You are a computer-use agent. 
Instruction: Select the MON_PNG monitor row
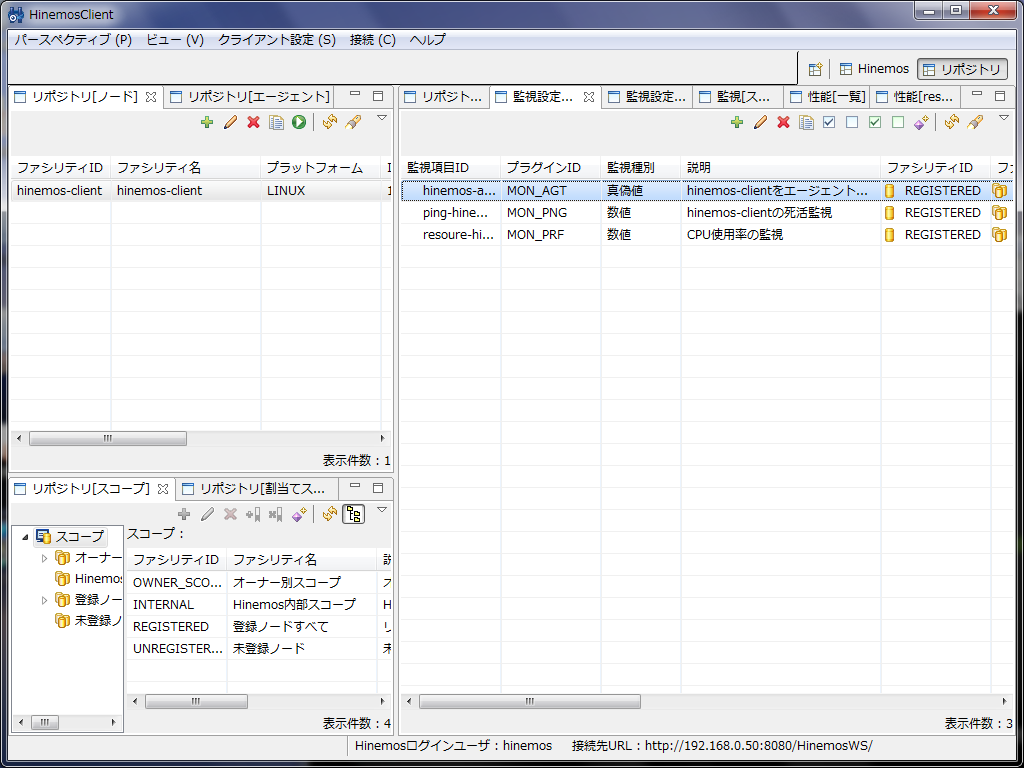pos(706,213)
